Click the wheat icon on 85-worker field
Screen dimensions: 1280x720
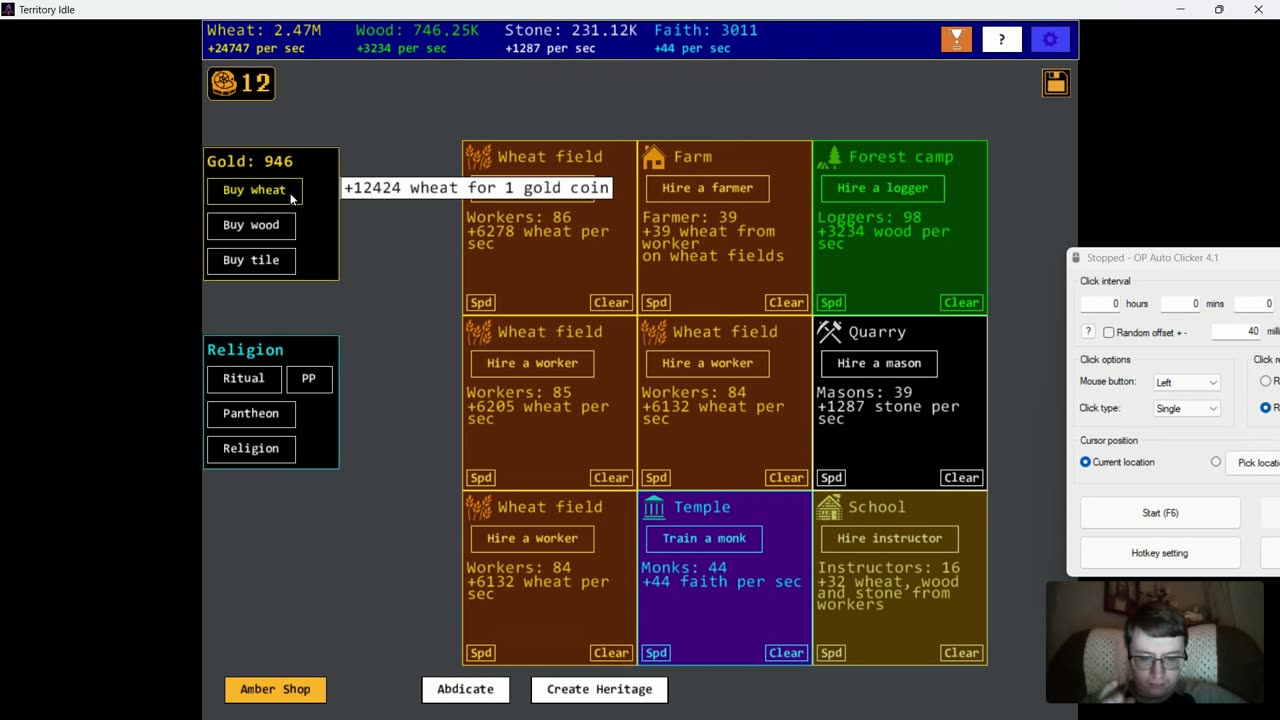[x=479, y=332]
